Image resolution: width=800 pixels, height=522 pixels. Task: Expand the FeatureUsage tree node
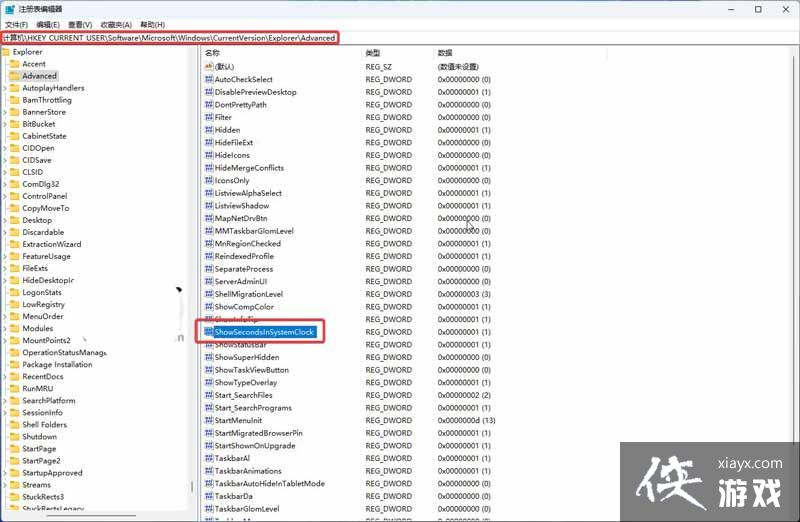click(5, 256)
